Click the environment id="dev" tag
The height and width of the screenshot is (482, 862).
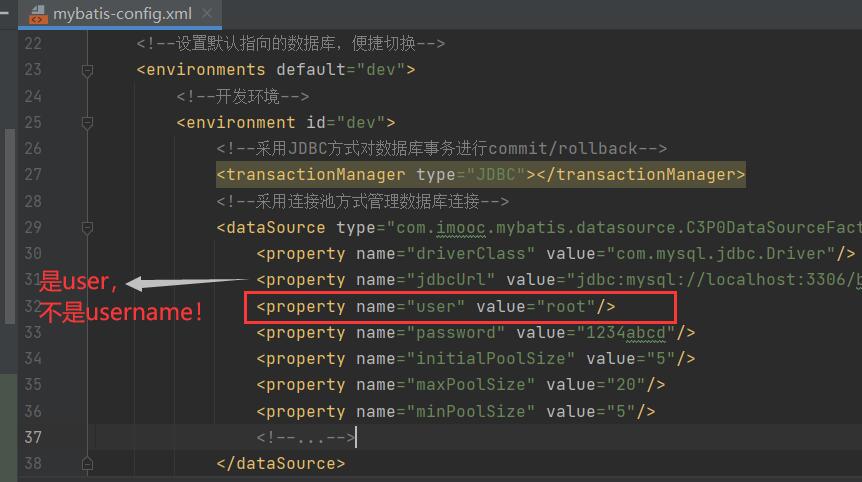[286, 122]
